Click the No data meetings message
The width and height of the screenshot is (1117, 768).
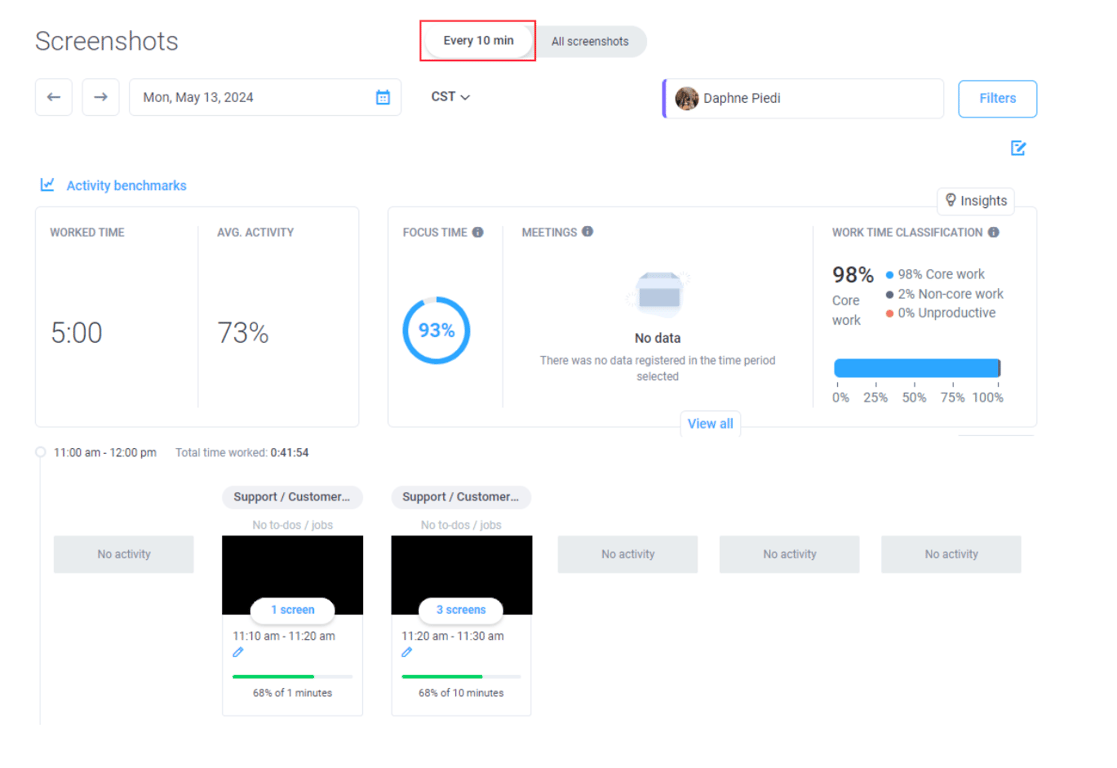[658, 338]
